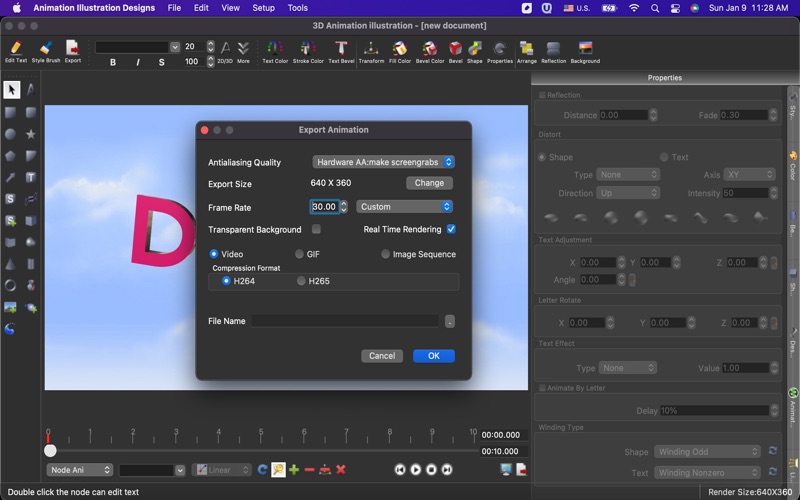Click the File Name input field

(x=344, y=321)
